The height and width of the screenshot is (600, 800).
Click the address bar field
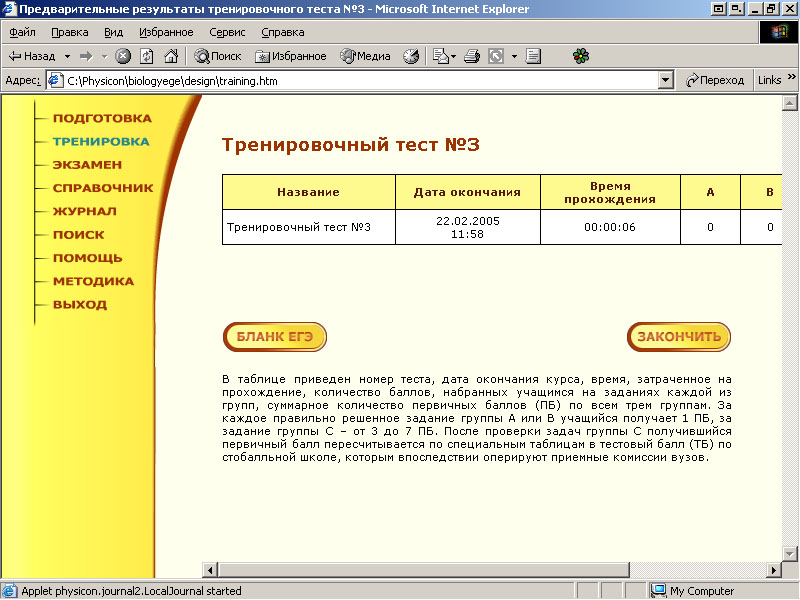(360, 81)
